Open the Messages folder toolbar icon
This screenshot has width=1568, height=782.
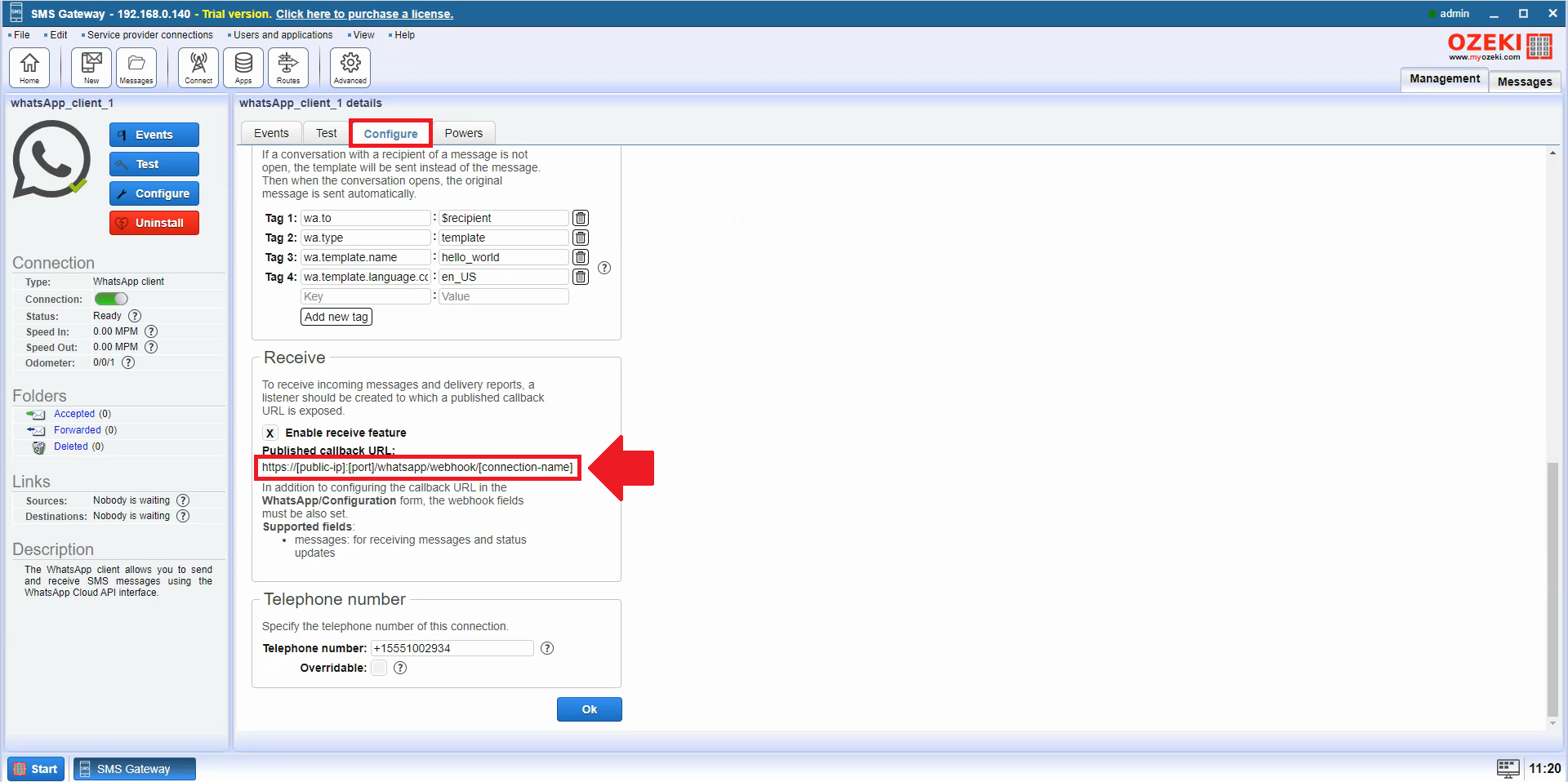[x=136, y=67]
